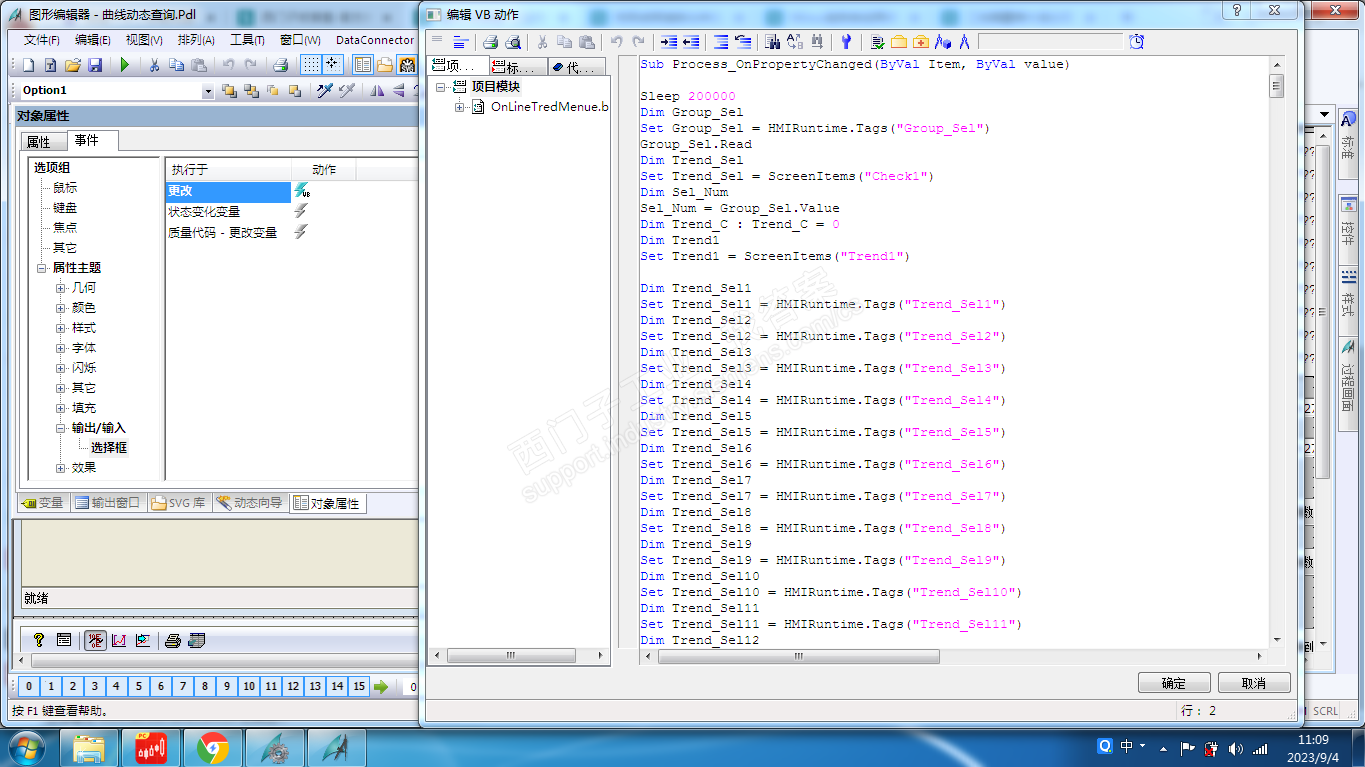Toggle layer 15 visibility button
The image size is (1365, 767).
coord(359,687)
